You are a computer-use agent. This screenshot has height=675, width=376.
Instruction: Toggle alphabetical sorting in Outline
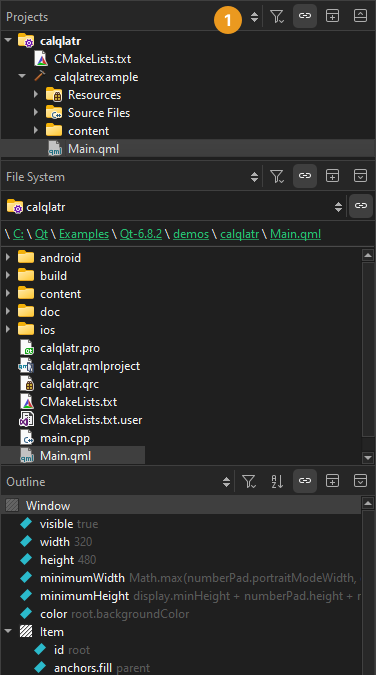(x=277, y=481)
